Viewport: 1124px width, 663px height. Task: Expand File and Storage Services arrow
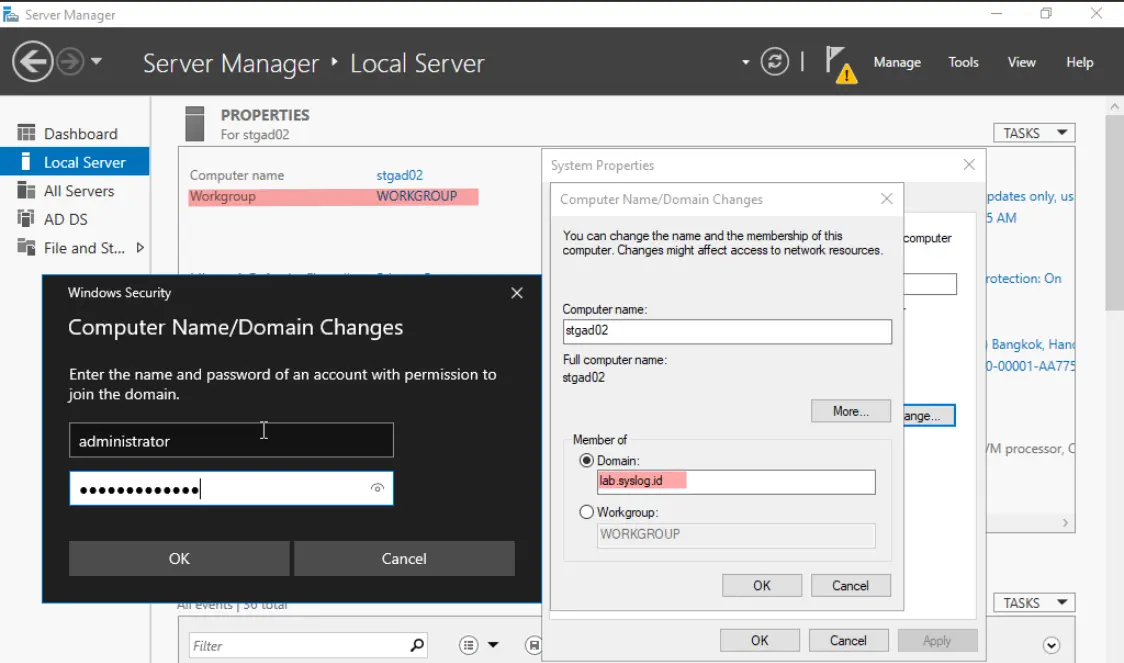tap(140, 248)
